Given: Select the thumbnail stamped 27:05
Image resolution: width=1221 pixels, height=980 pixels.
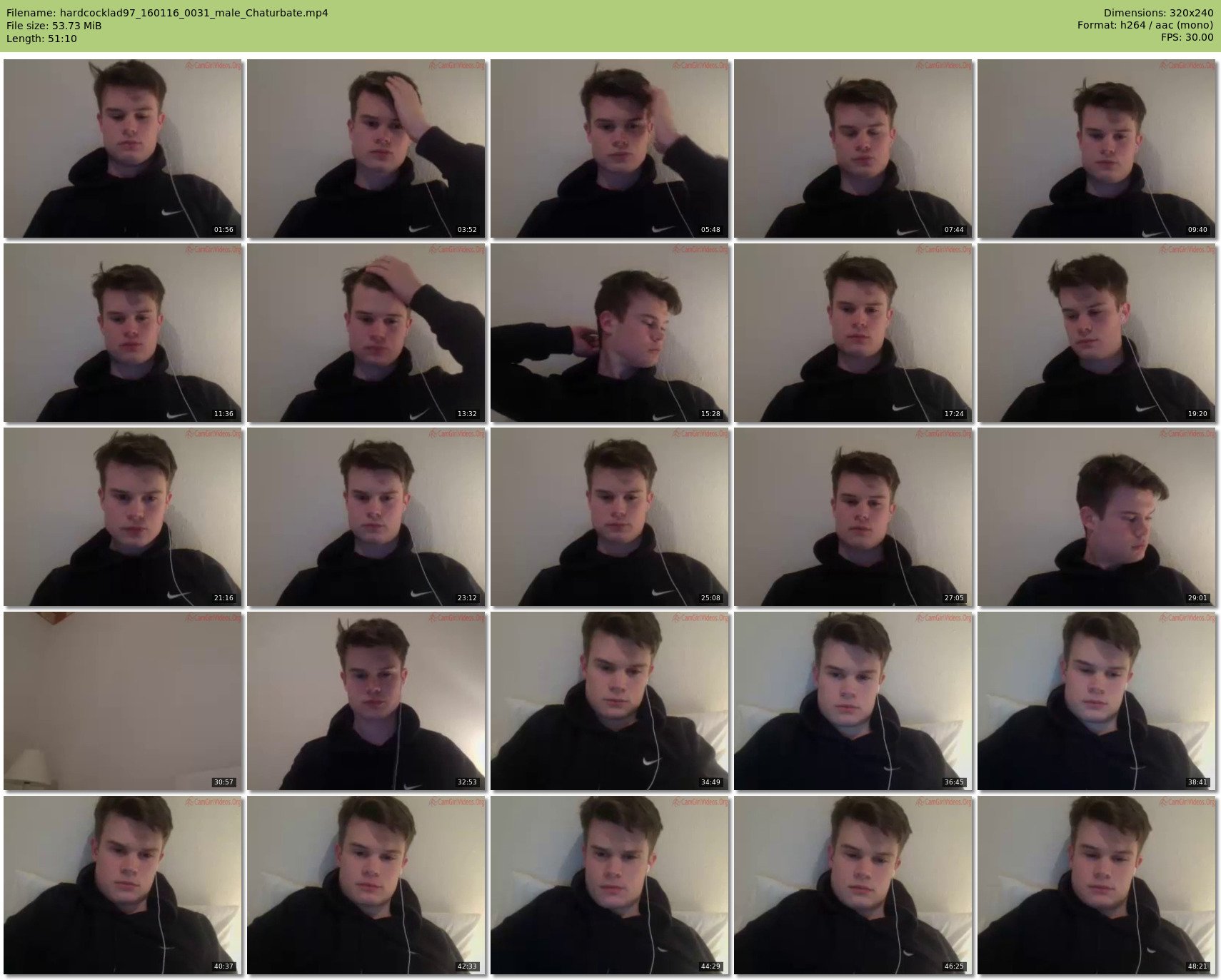Looking at the screenshot, I should click(853, 517).
